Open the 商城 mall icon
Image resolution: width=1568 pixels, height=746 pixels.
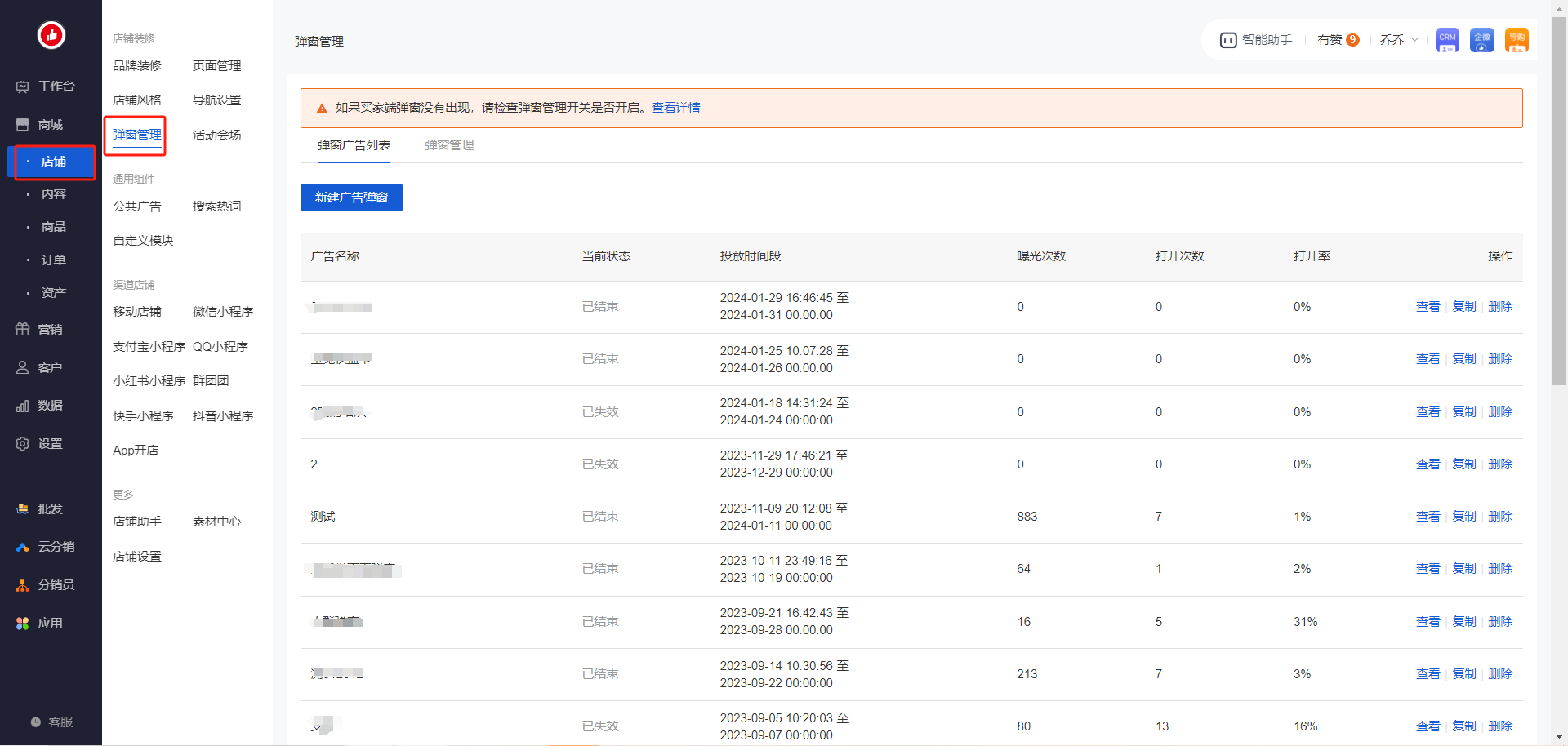23,125
